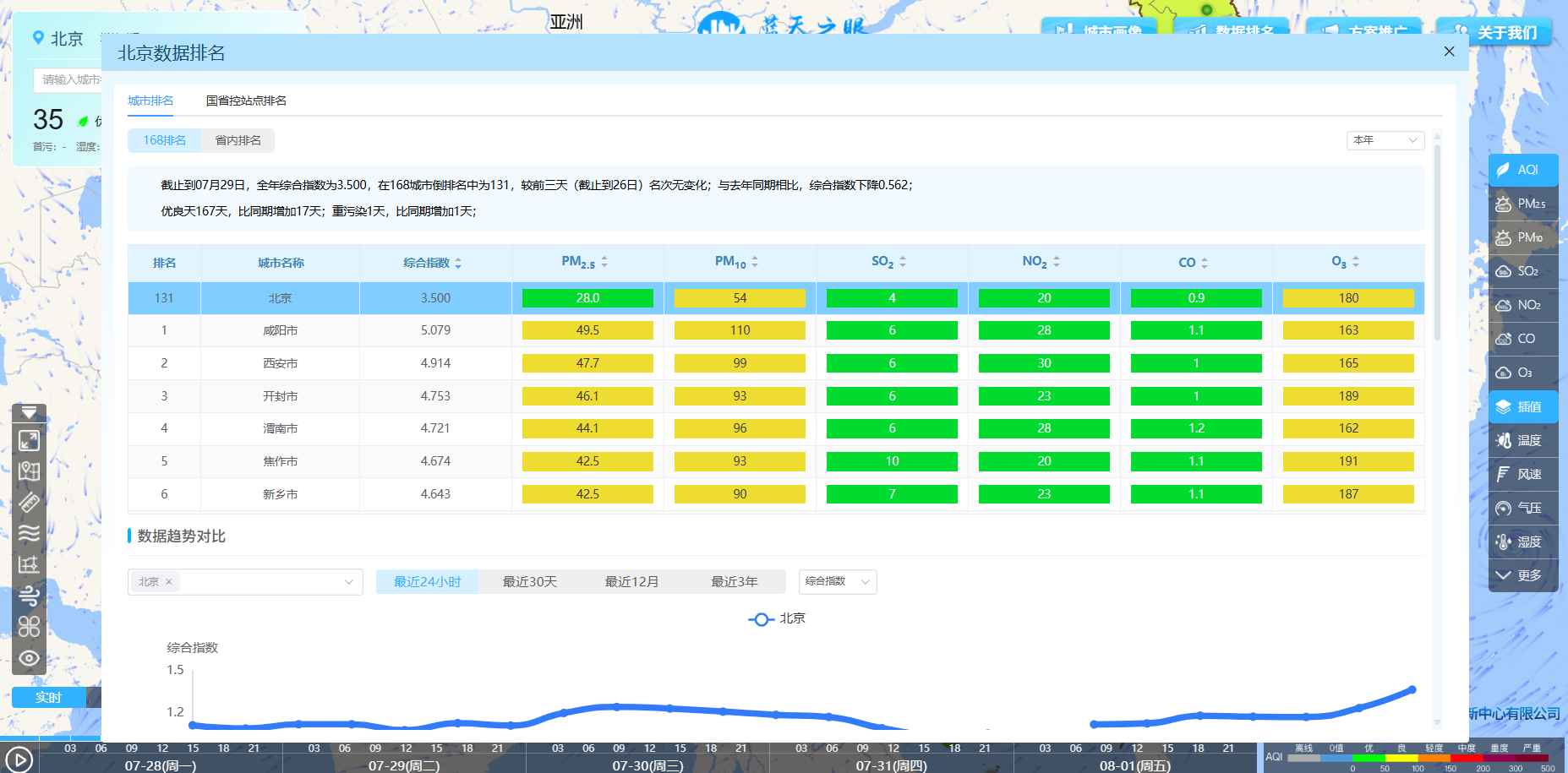Click the 实时 real-time button
Screen dimensions: 1568x773
point(48,698)
